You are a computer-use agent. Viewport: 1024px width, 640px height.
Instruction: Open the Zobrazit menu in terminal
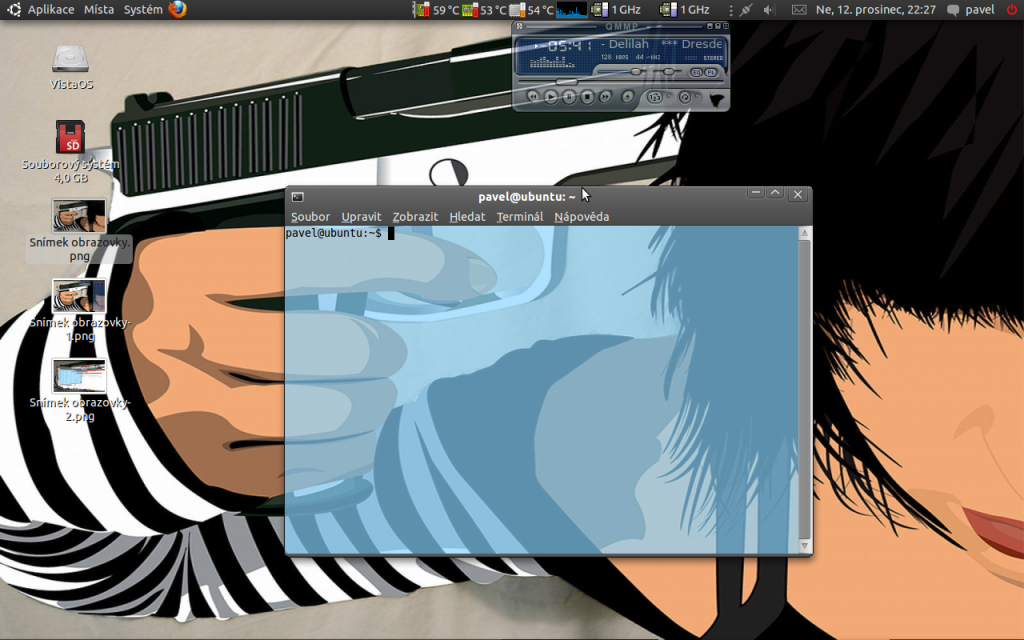[x=415, y=217]
